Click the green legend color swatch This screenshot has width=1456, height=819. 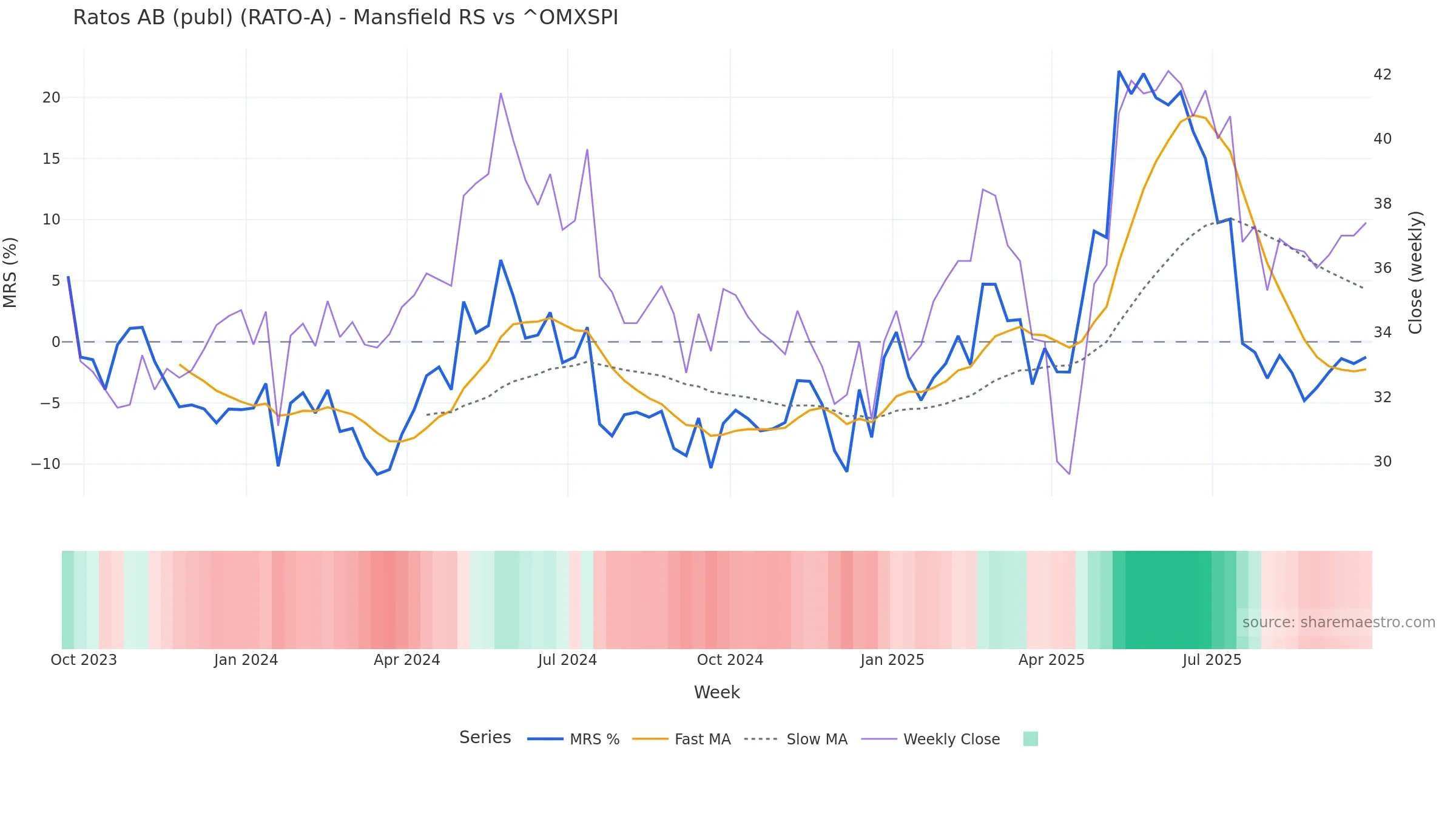coord(1030,738)
